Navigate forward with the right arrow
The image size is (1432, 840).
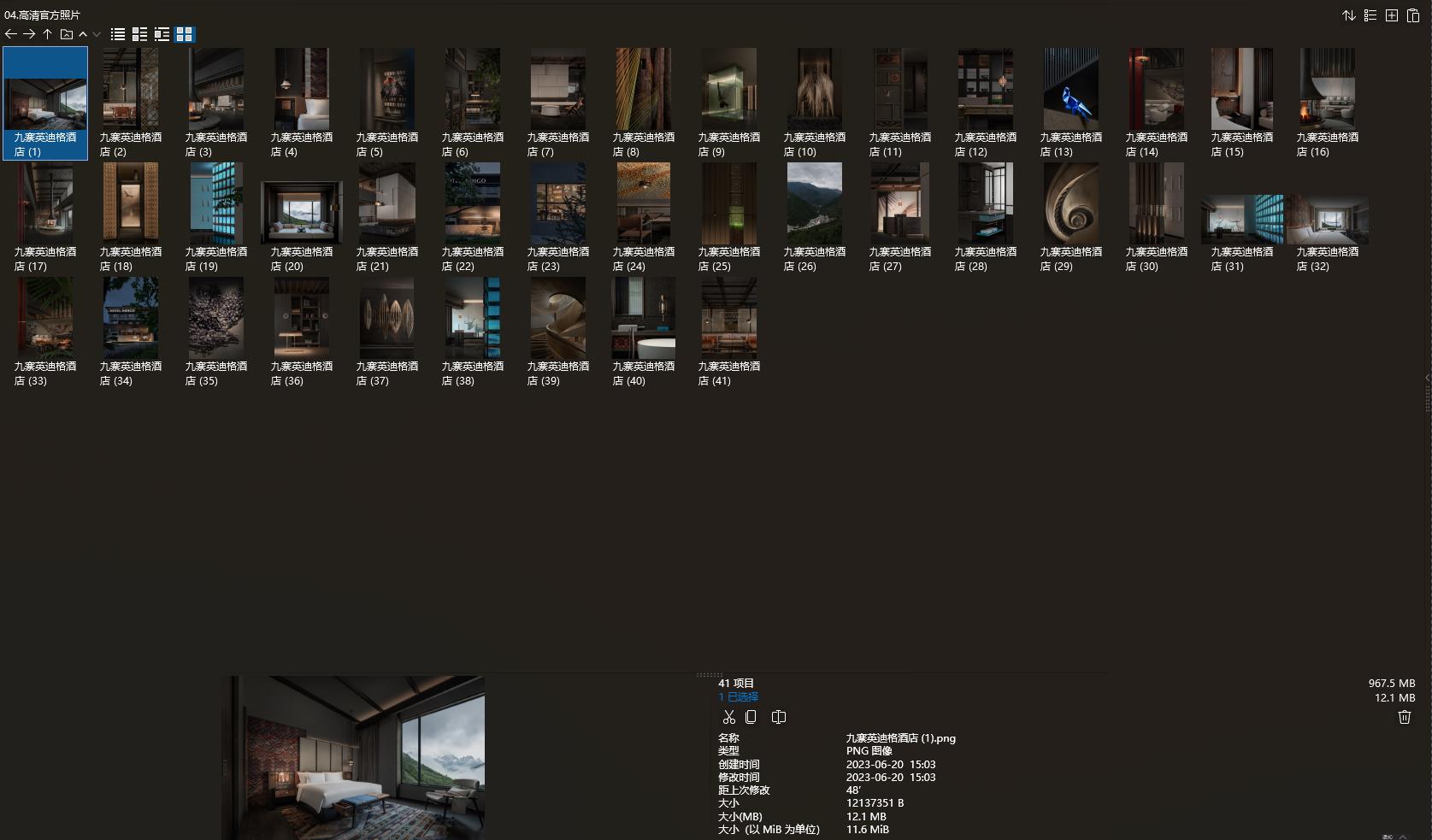click(x=29, y=34)
